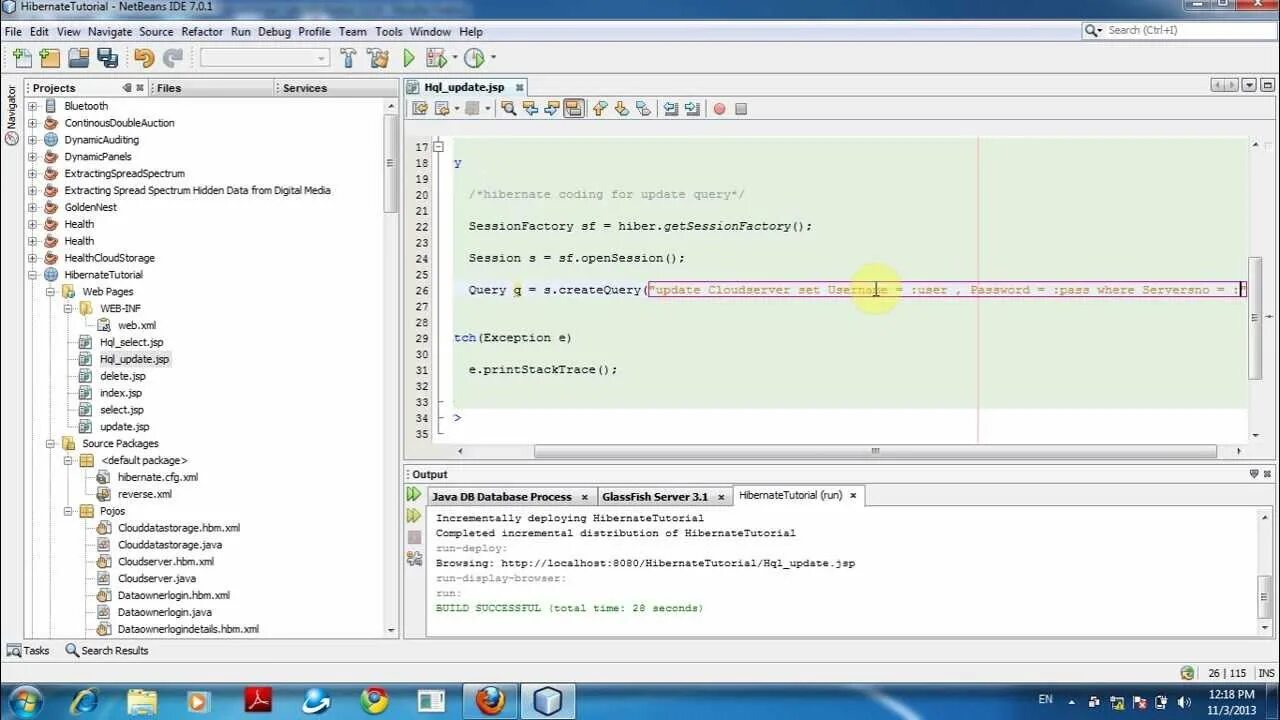Open the Refactor menu

coord(202,31)
